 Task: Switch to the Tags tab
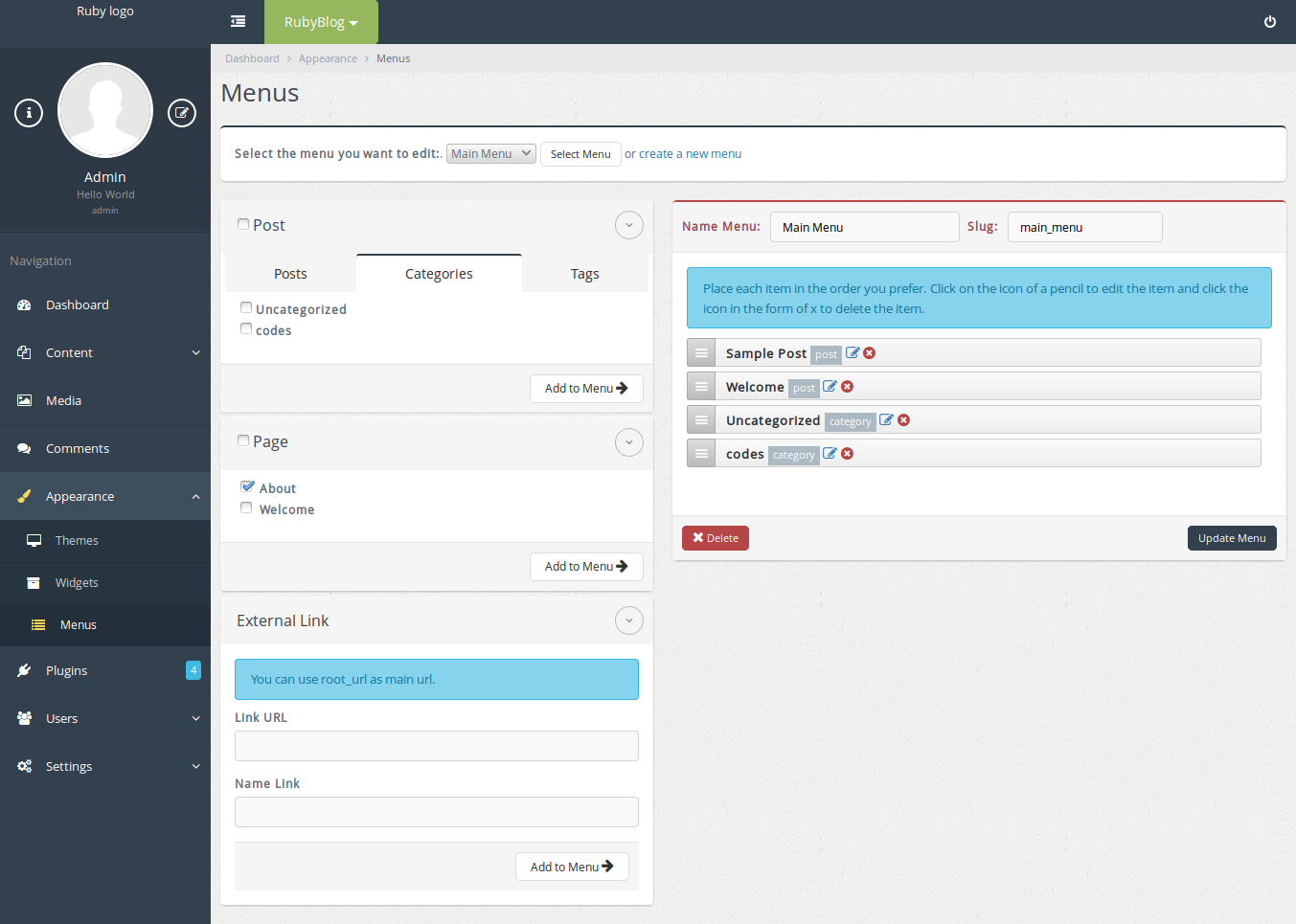(584, 274)
